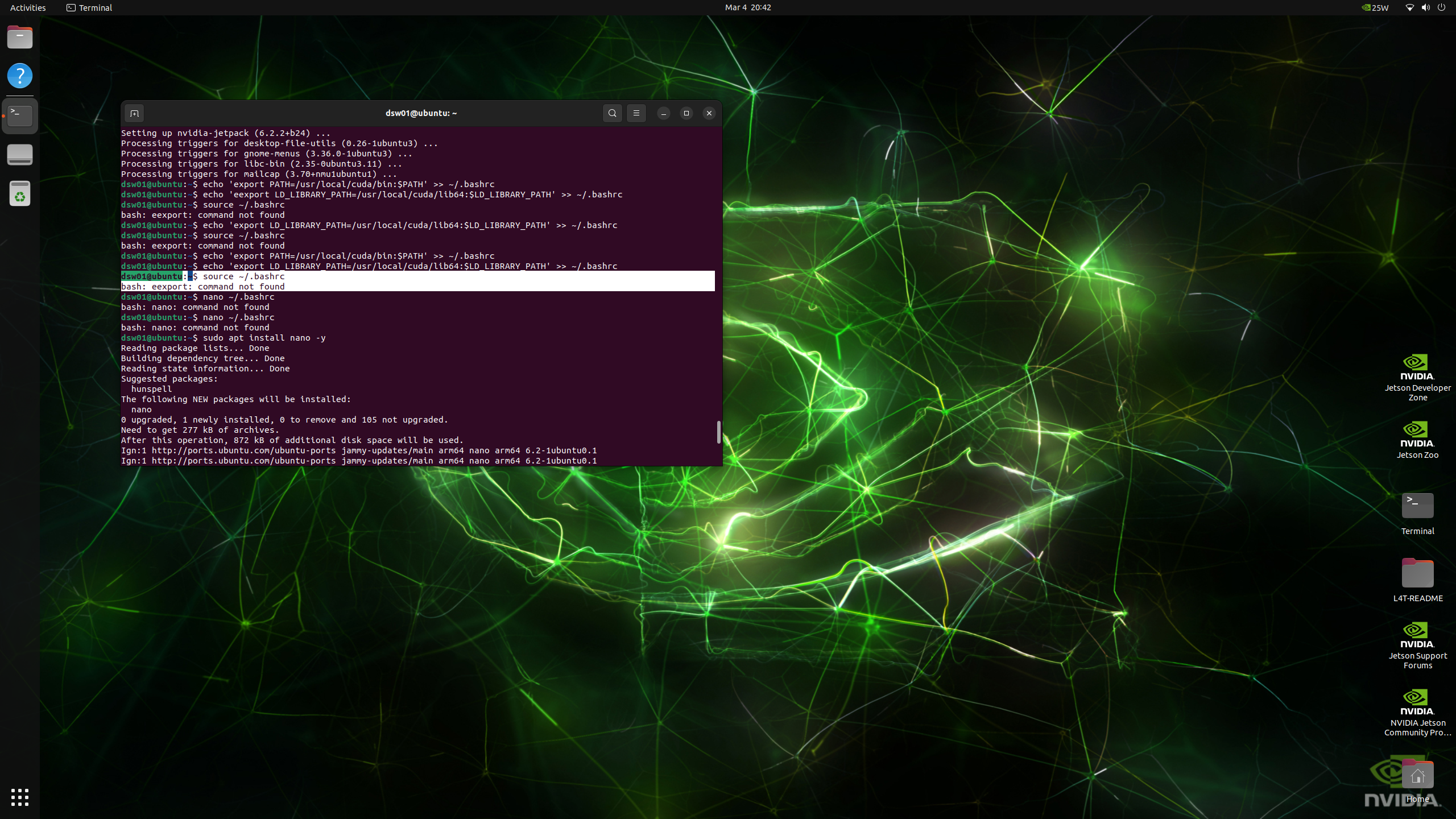Click the drive icon in the dock
The height and width of the screenshot is (819, 1456).
tap(20, 155)
